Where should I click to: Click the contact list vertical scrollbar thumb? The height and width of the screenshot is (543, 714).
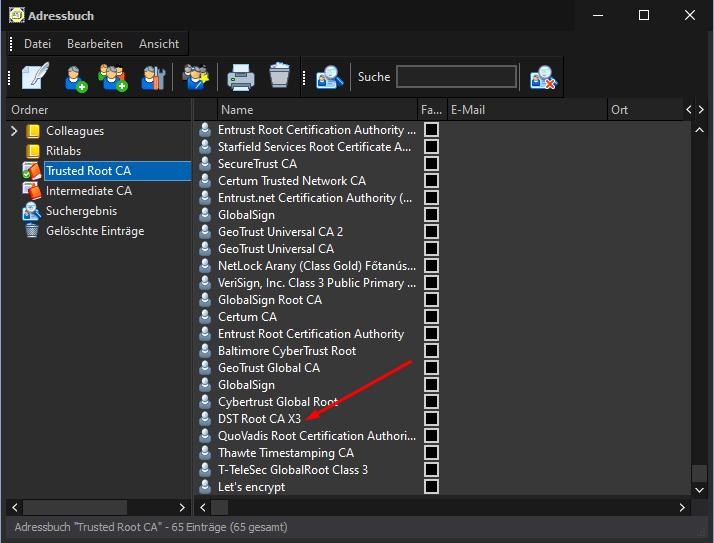pos(699,473)
